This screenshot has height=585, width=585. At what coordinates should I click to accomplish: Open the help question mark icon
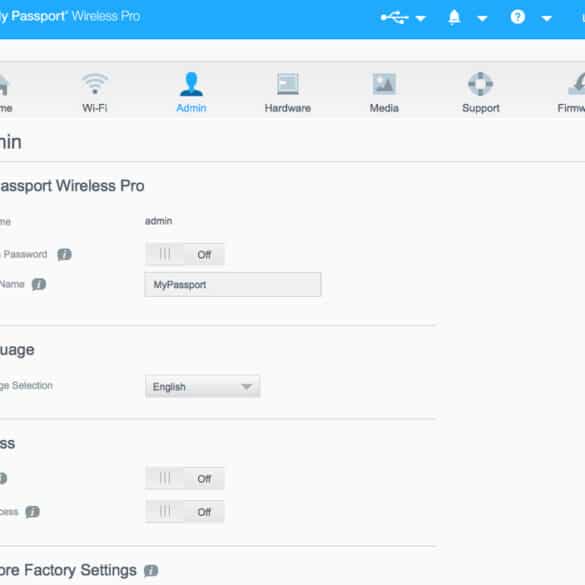click(x=518, y=17)
